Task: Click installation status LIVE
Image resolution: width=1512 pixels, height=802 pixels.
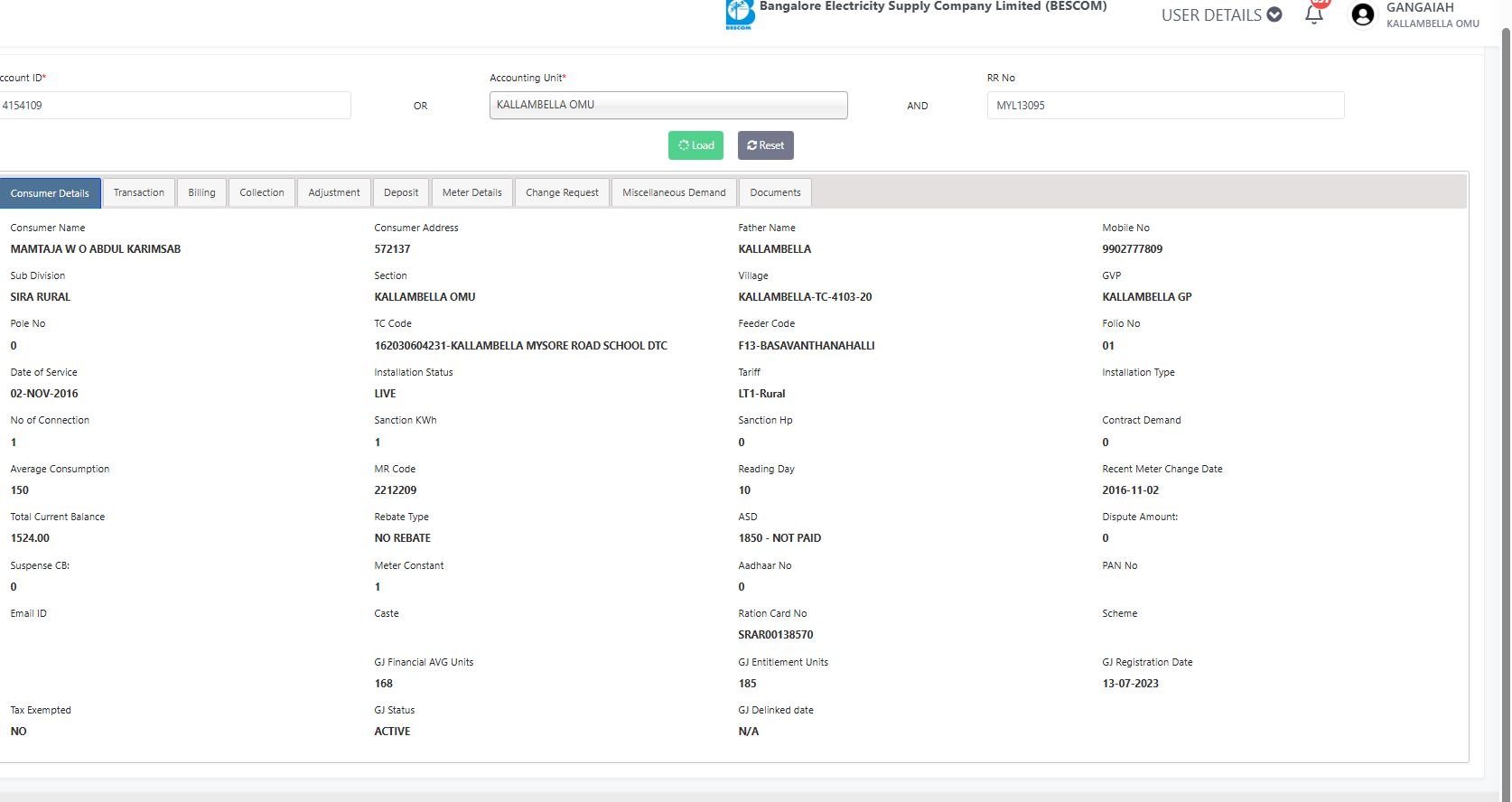Action: point(385,394)
